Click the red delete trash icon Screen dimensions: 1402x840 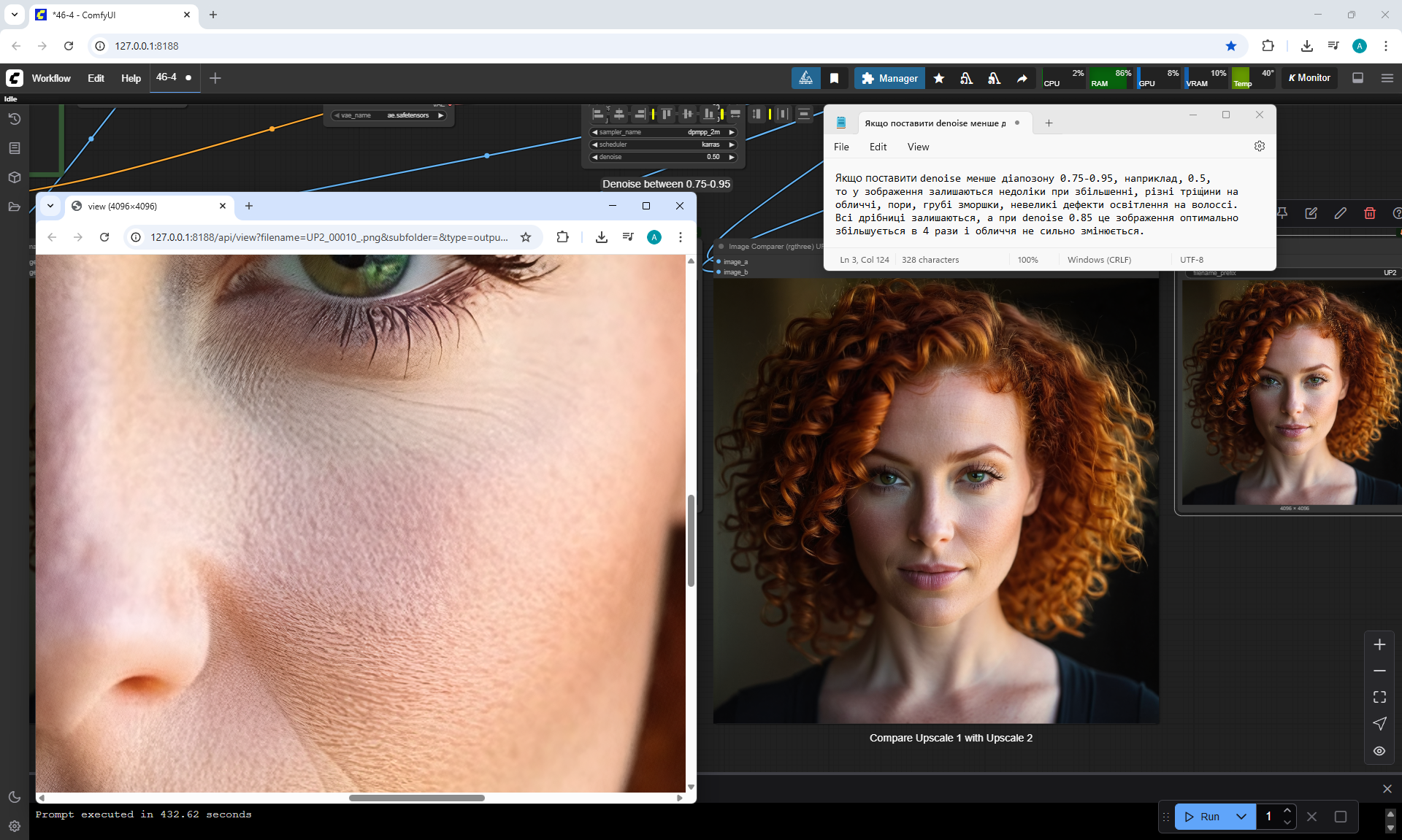(1370, 213)
